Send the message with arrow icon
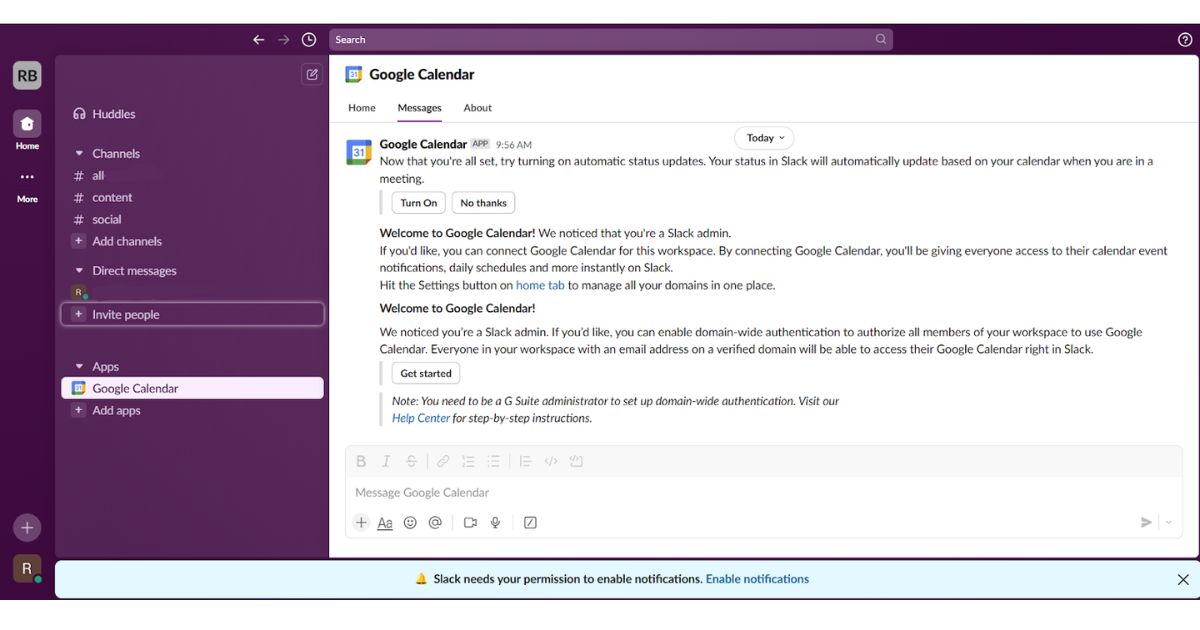 1146,522
